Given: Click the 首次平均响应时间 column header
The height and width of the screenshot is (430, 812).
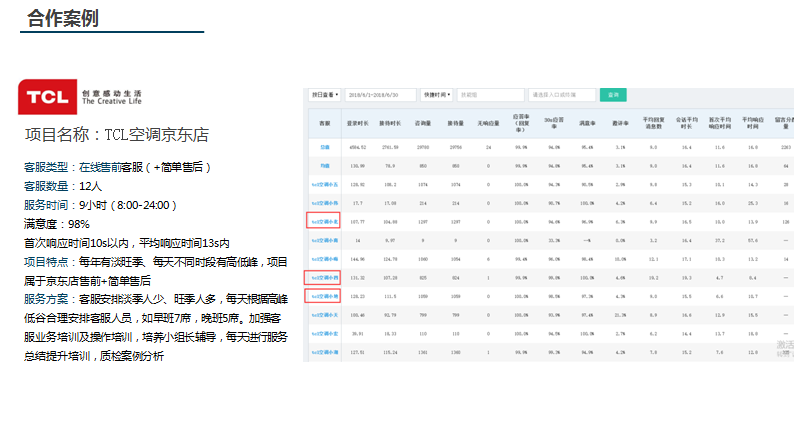Looking at the screenshot, I should point(720,123).
